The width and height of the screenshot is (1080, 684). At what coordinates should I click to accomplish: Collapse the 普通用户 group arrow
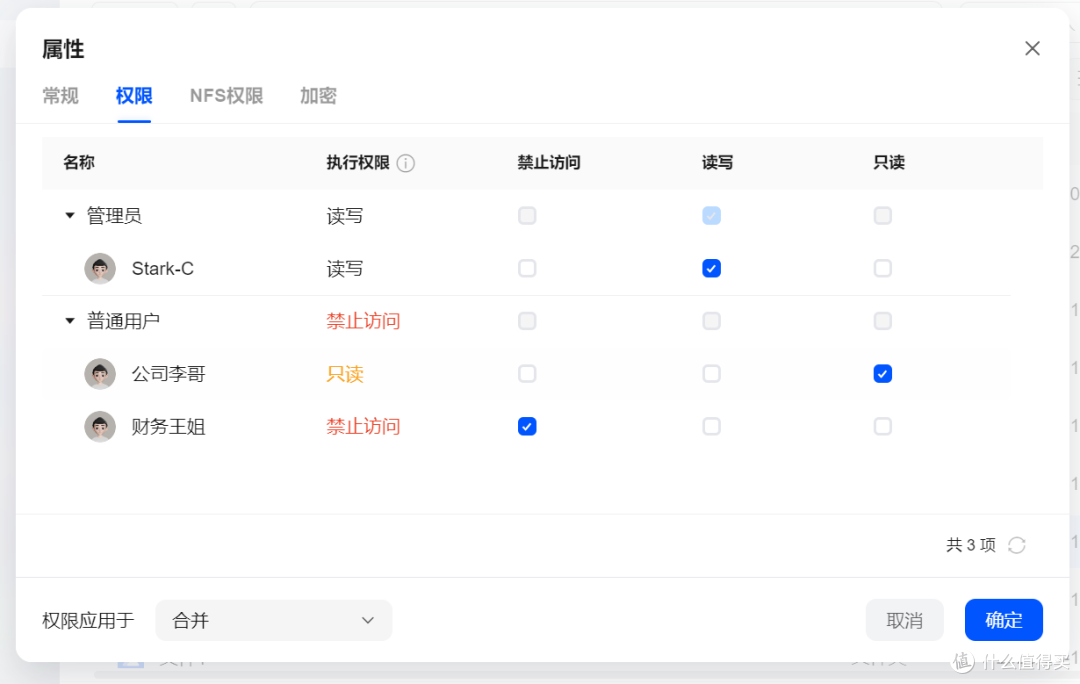[x=70, y=321]
